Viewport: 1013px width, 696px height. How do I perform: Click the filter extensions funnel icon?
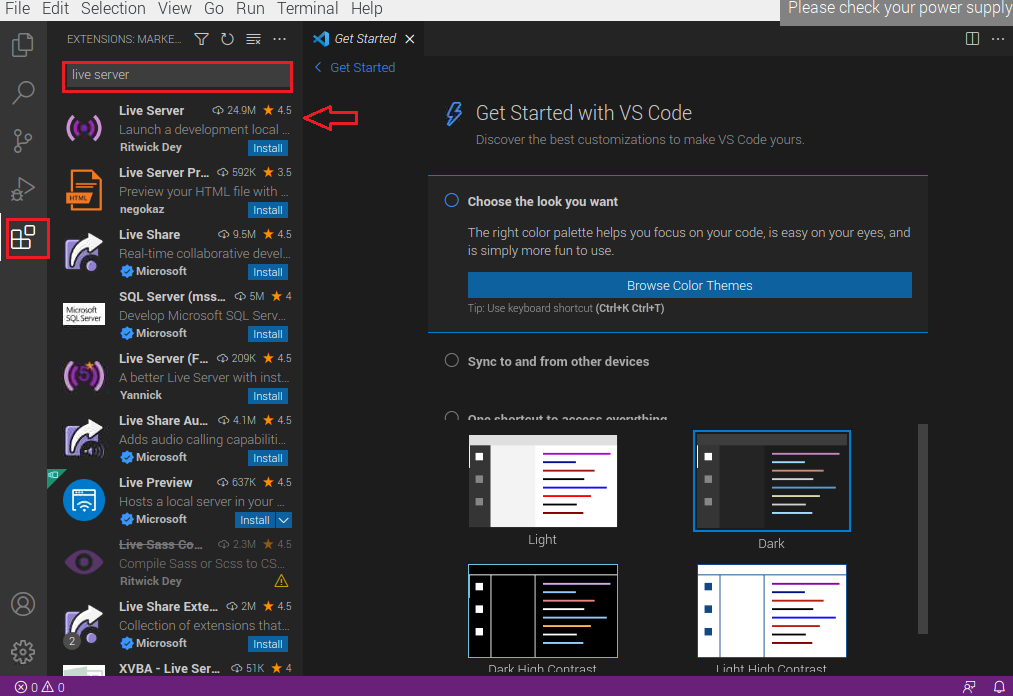click(x=201, y=39)
